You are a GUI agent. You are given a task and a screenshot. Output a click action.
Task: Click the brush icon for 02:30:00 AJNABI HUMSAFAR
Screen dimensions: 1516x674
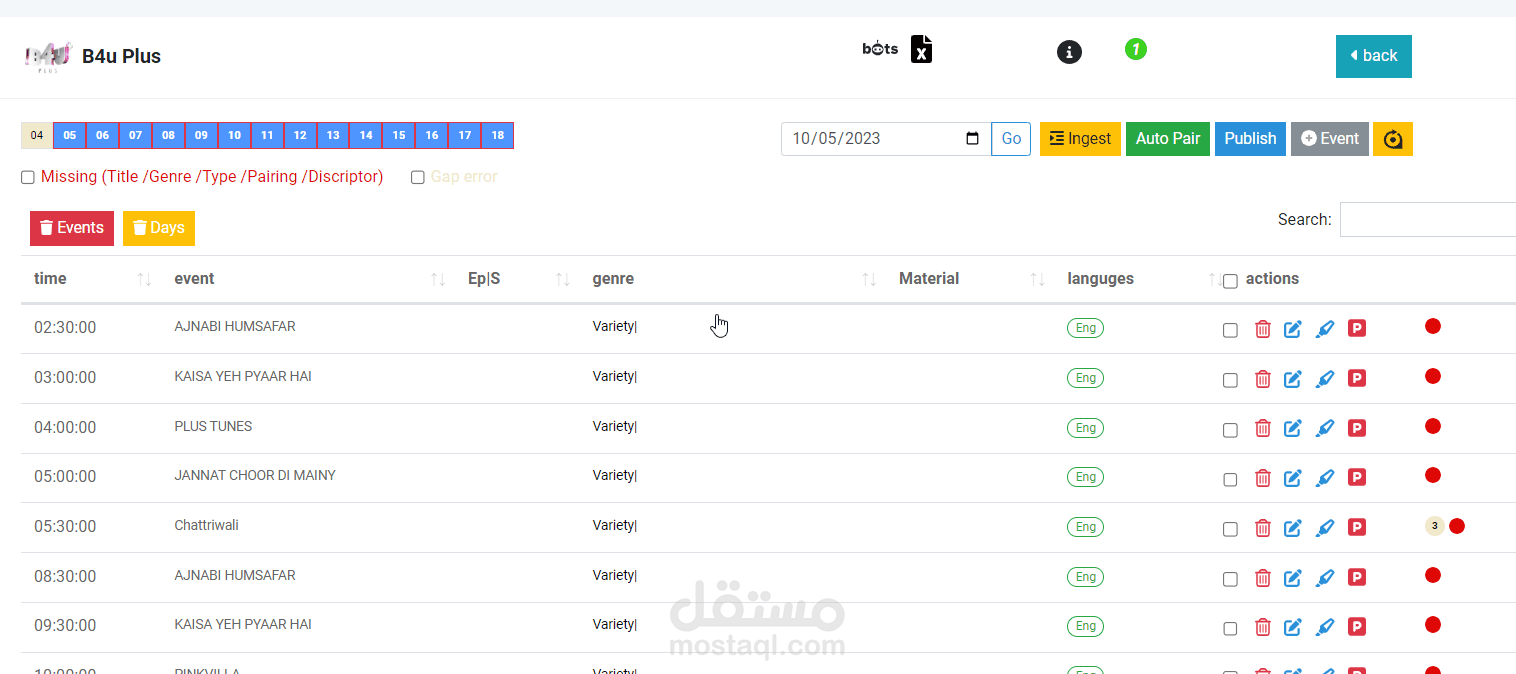(1325, 328)
